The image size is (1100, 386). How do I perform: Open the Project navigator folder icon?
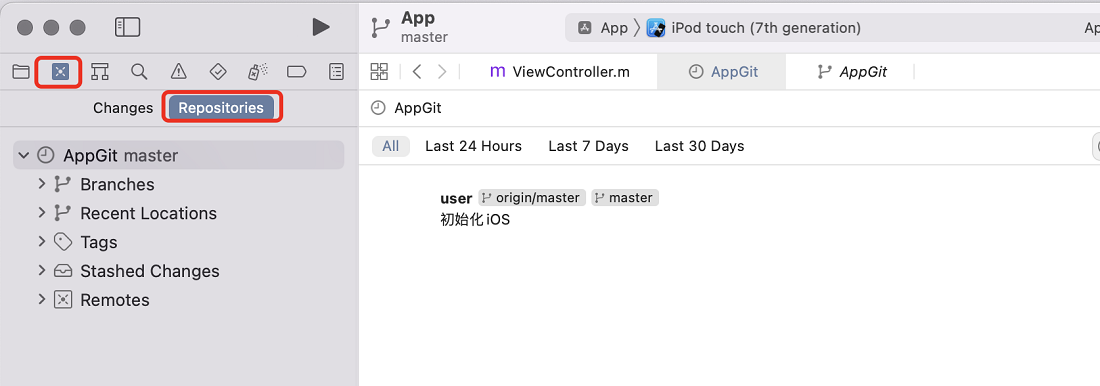pyautogui.click(x=21, y=71)
